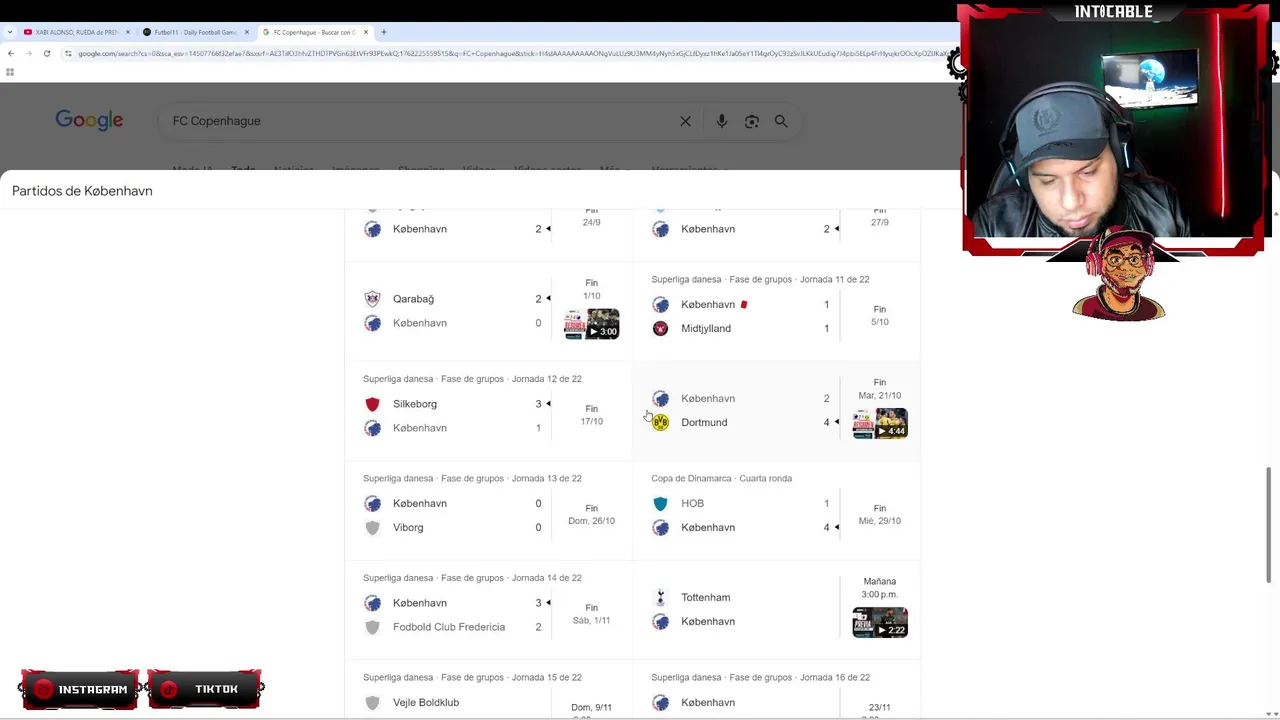The height and width of the screenshot is (720, 1280).
Task: Click the 'Fin Mié, 29/10' match date
Action: (x=880, y=515)
